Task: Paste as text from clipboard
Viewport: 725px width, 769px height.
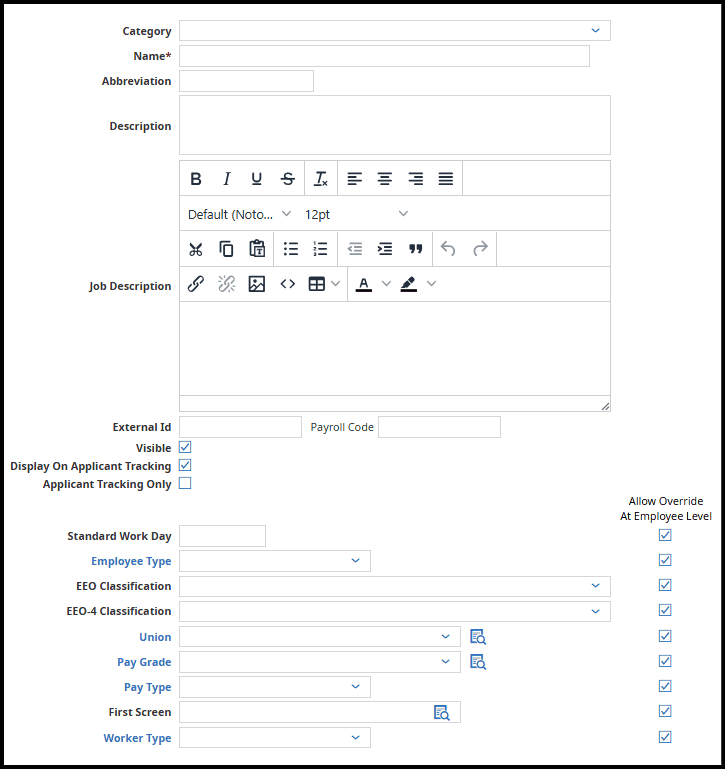Action: tap(257, 249)
